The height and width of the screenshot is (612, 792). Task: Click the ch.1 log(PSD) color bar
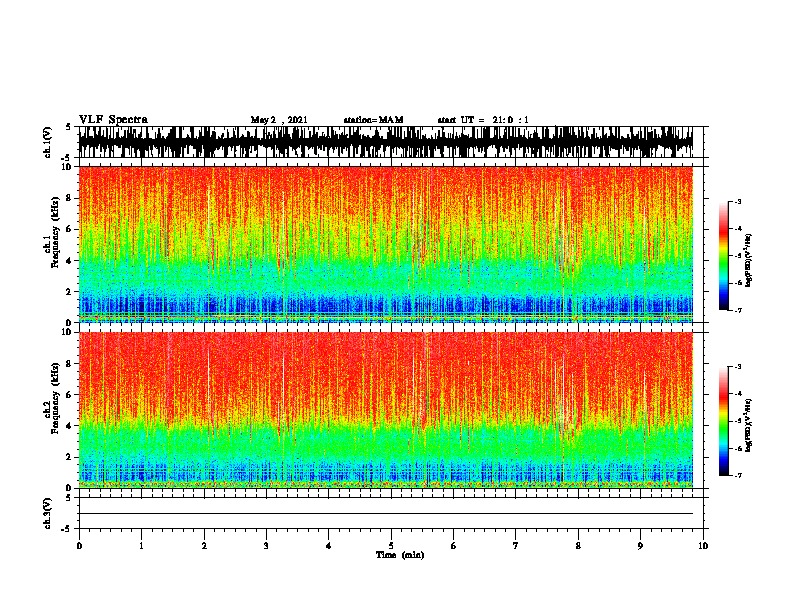click(x=724, y=256)
